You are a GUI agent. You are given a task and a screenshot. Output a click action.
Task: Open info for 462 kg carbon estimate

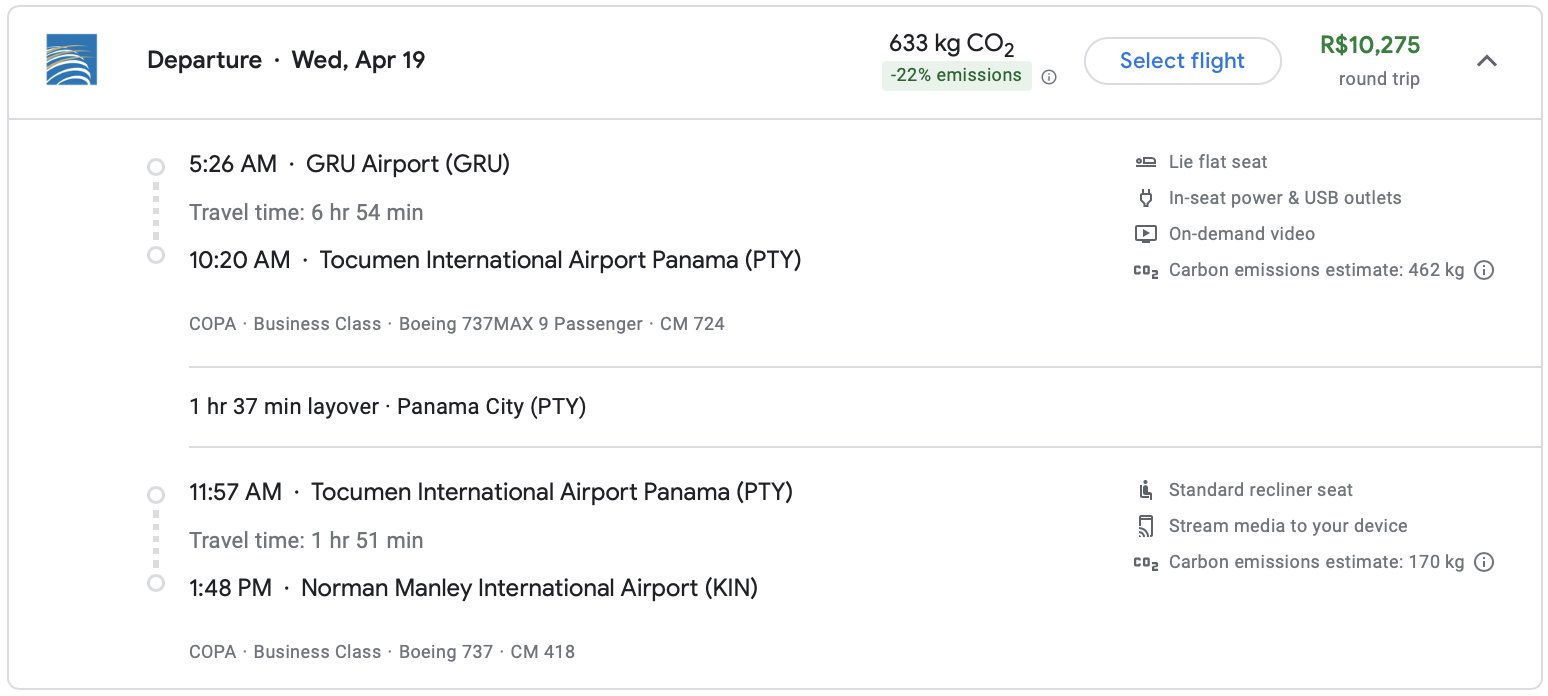(x=1485, y=270)
